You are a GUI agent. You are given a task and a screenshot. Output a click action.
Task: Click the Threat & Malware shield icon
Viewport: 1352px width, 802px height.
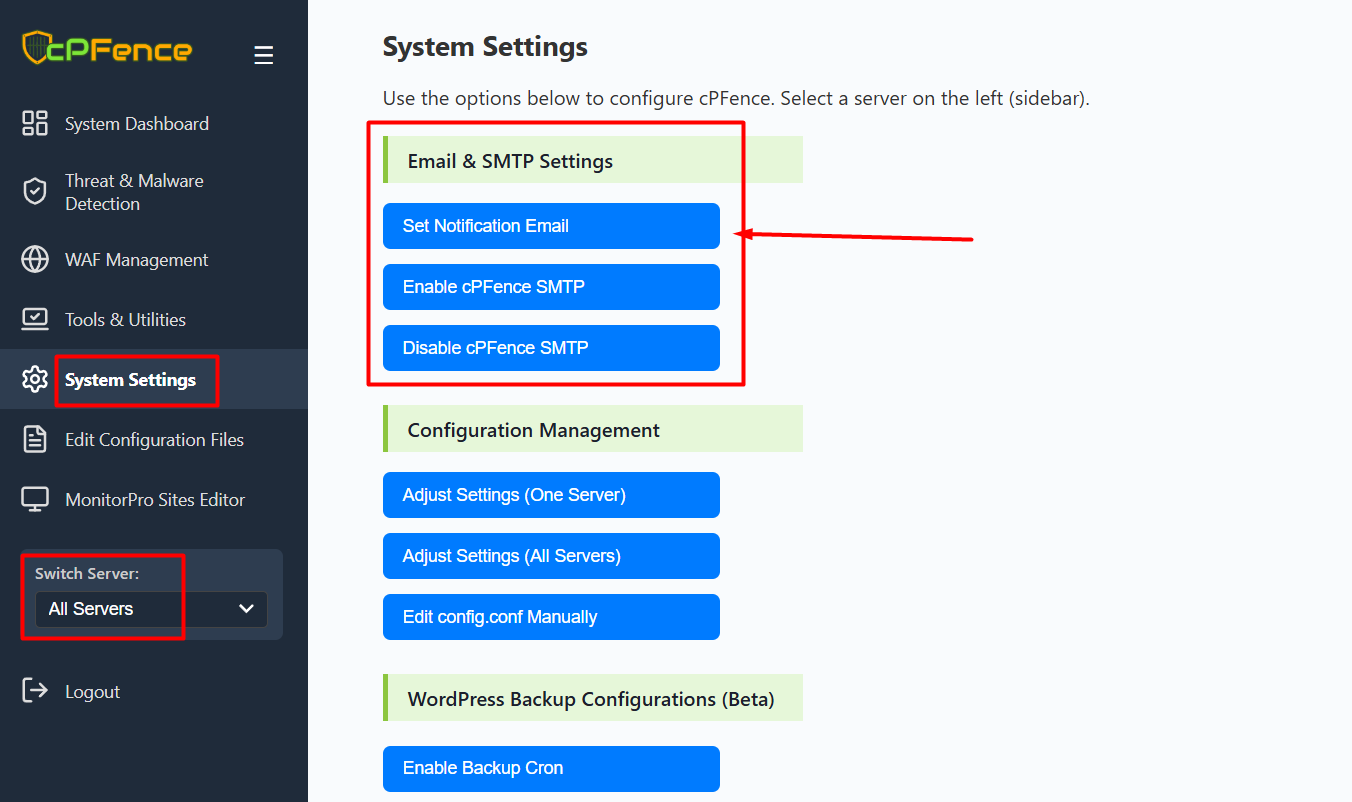pyautogui.click(x=35, y=192)
